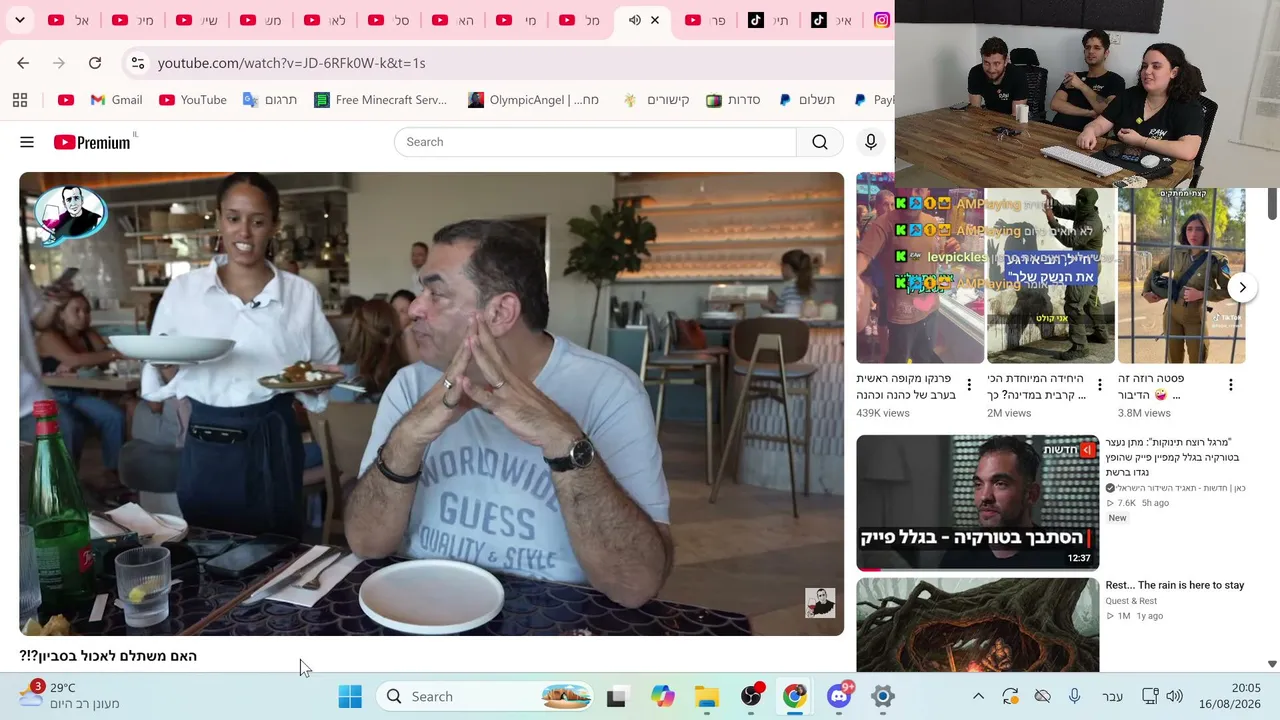
Task: Open the Chrome apps grid shortcut
Action: click(20, 100)
